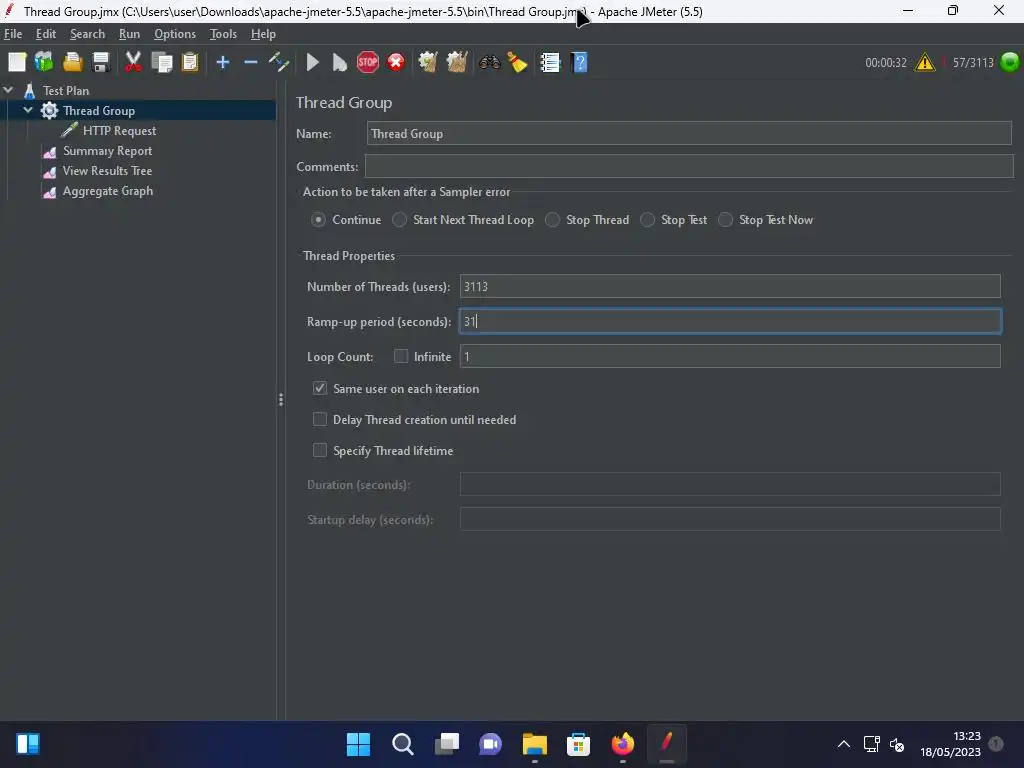The height and width of the screenshot is (768, 1024).
Task: Open Microsoft Store from taskbar
Action: coord(578,744)
